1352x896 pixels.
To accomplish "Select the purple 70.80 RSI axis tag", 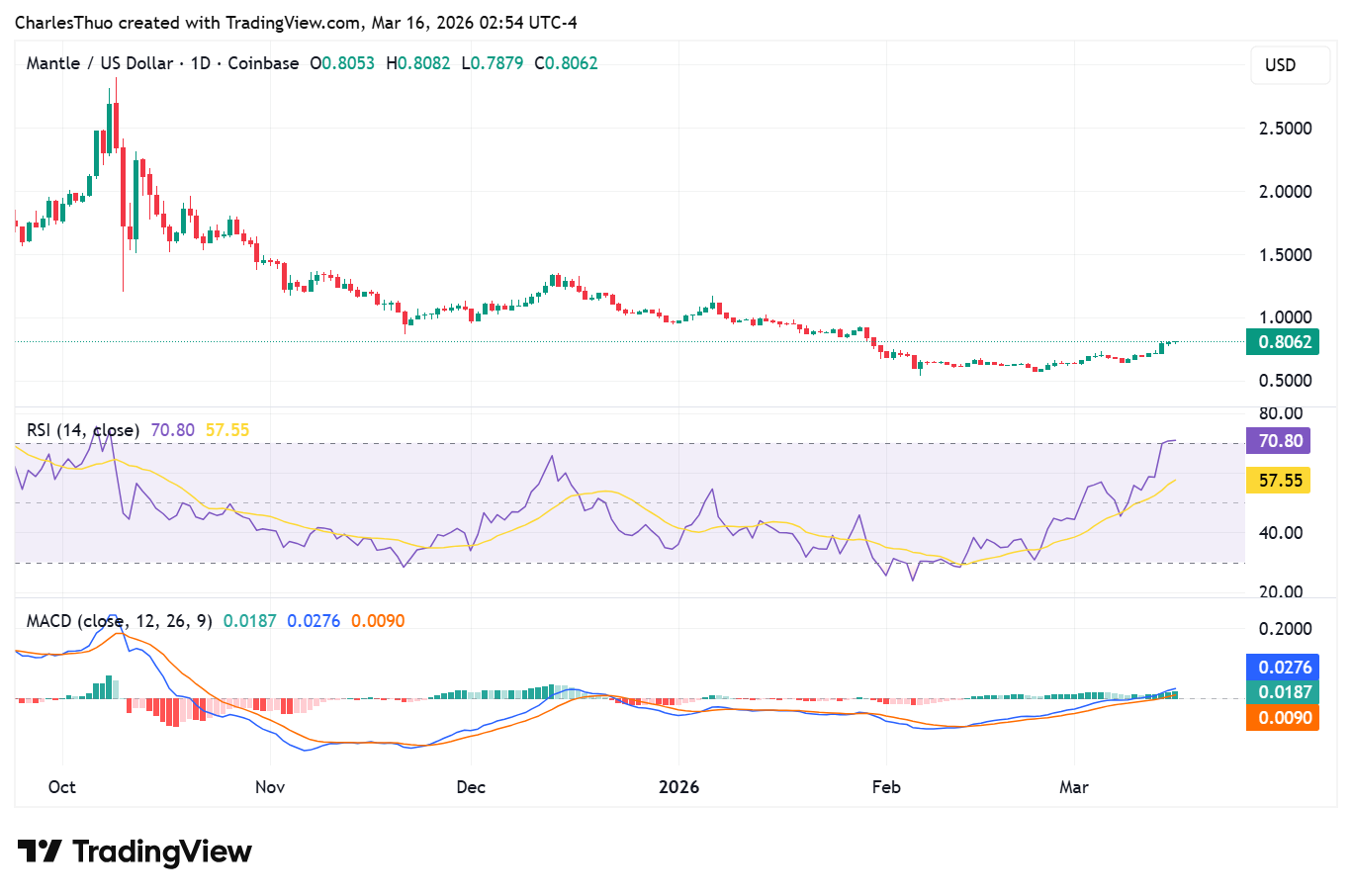I will [1280, 441].
